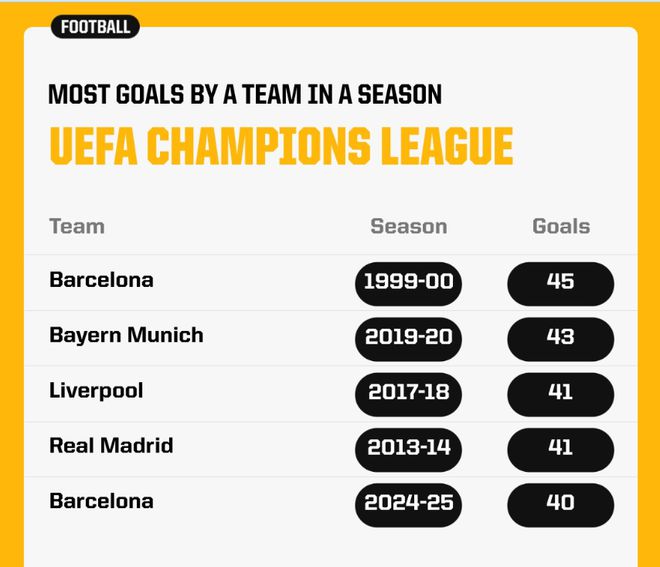Sort by the Season column header
660x567 pixels.
click(x=408, y=226)
